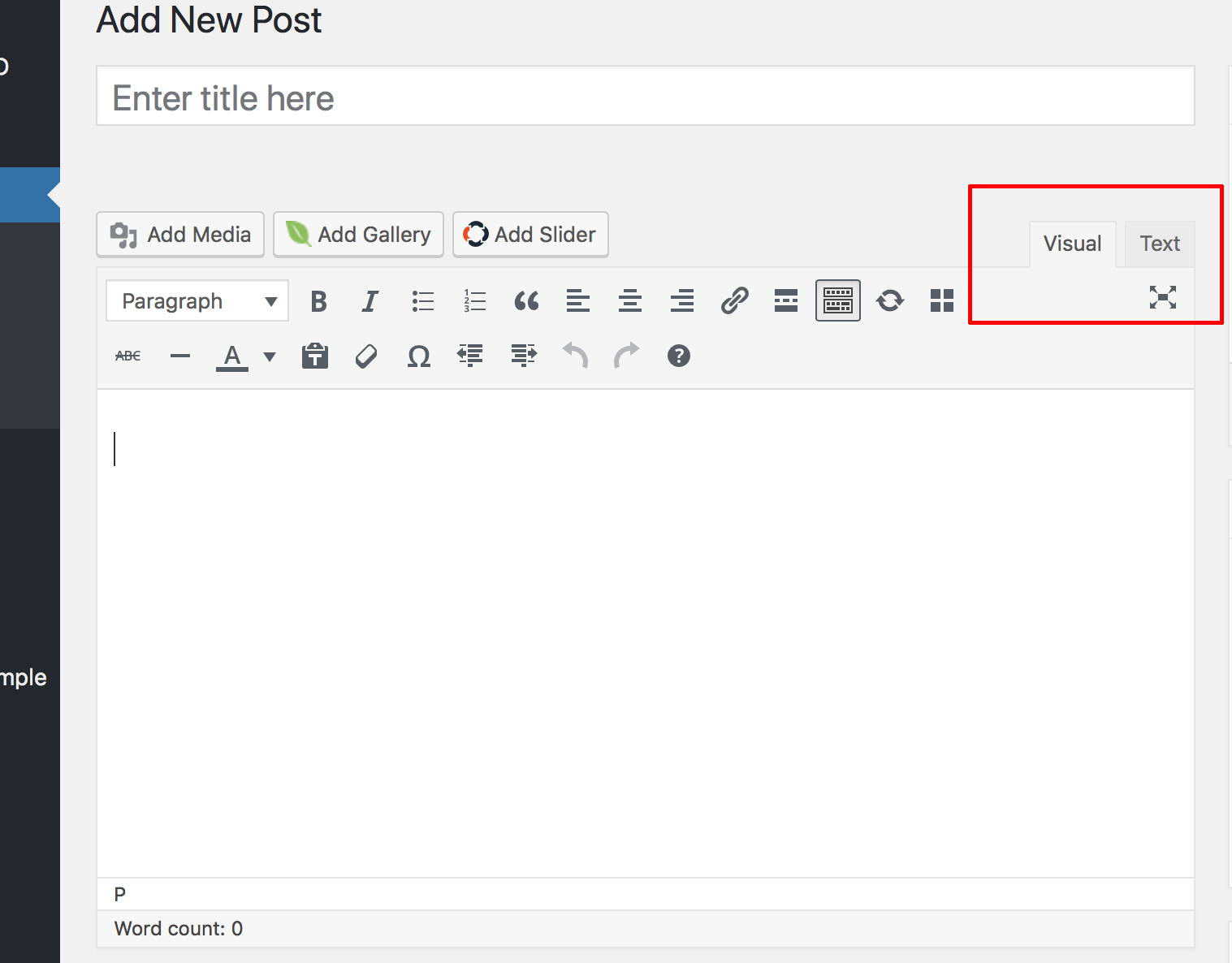This screenshot has height=963, width=1232.
Task: Insert a bulleted list
Action: [422, 301]
